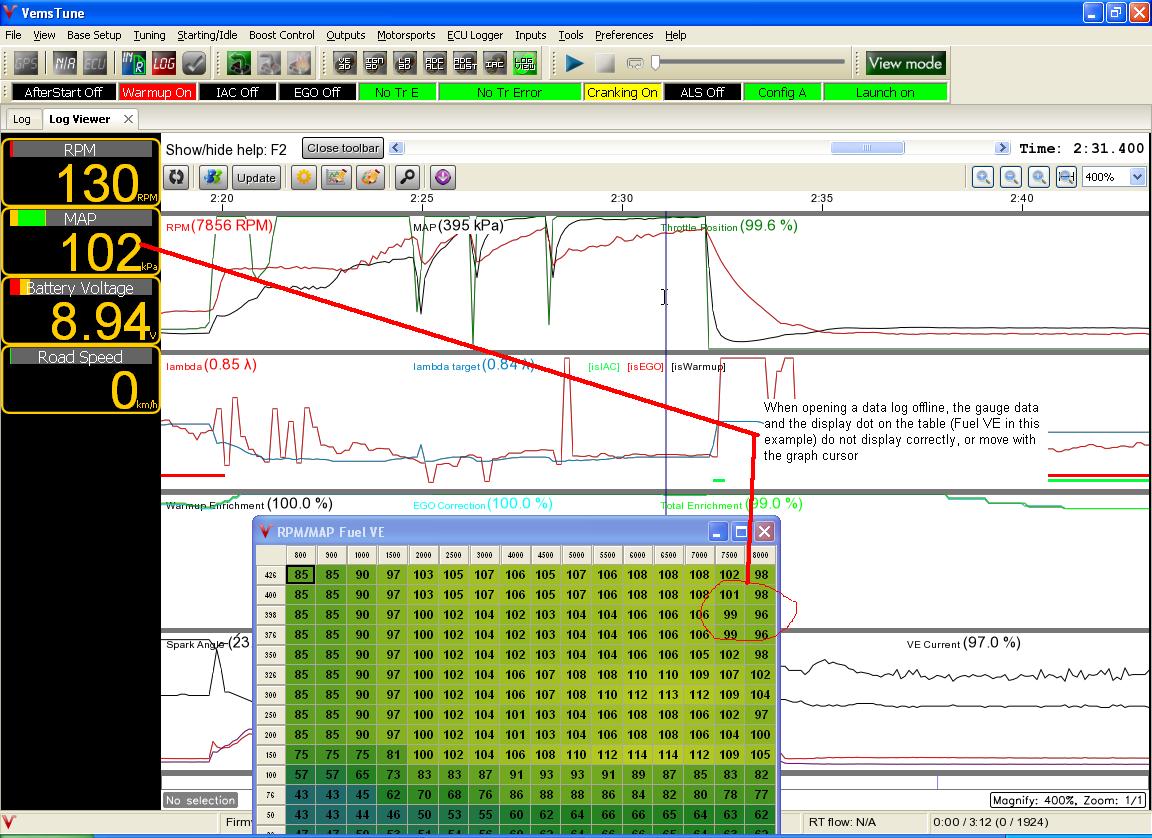
Task: Open the Base Setup menu
Action: coord(94,35)
